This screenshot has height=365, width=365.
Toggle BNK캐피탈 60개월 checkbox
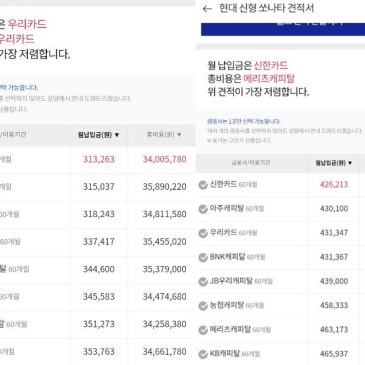(x=203, y=257)
